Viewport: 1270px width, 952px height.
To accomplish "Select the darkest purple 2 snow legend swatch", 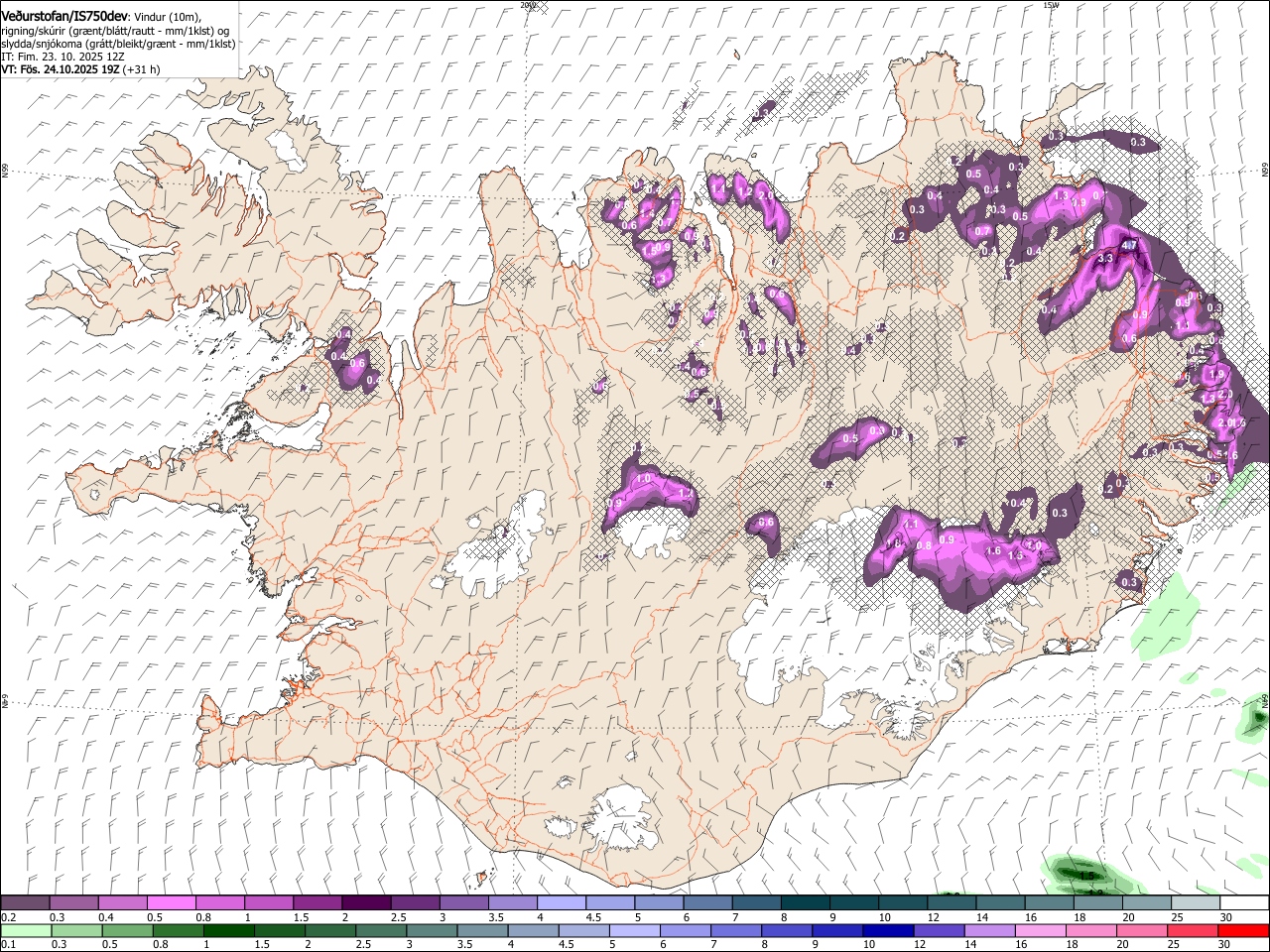I will (x=366, y=903).
